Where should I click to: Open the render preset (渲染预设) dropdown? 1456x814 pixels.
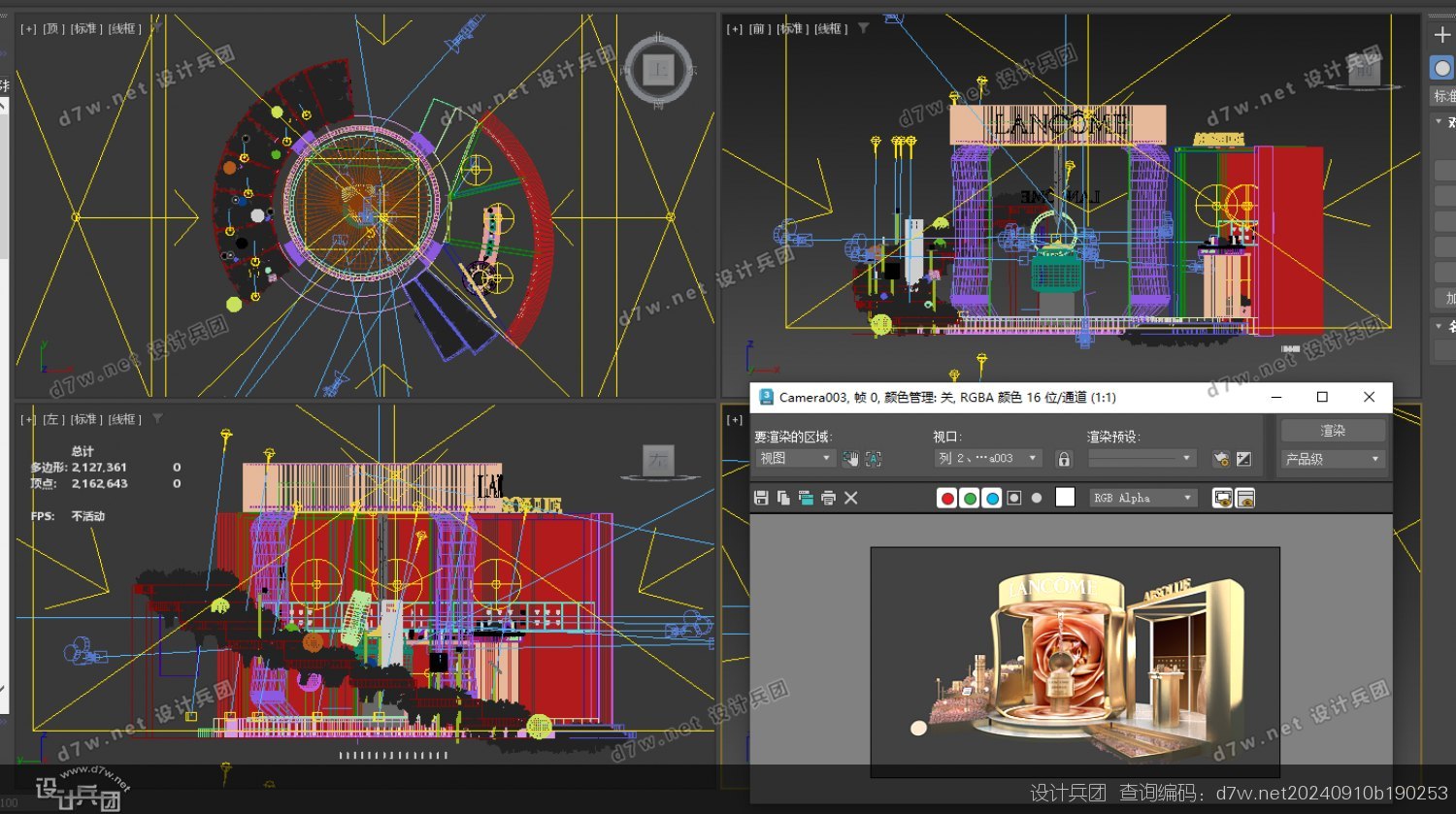click(x=1142, y=458)
